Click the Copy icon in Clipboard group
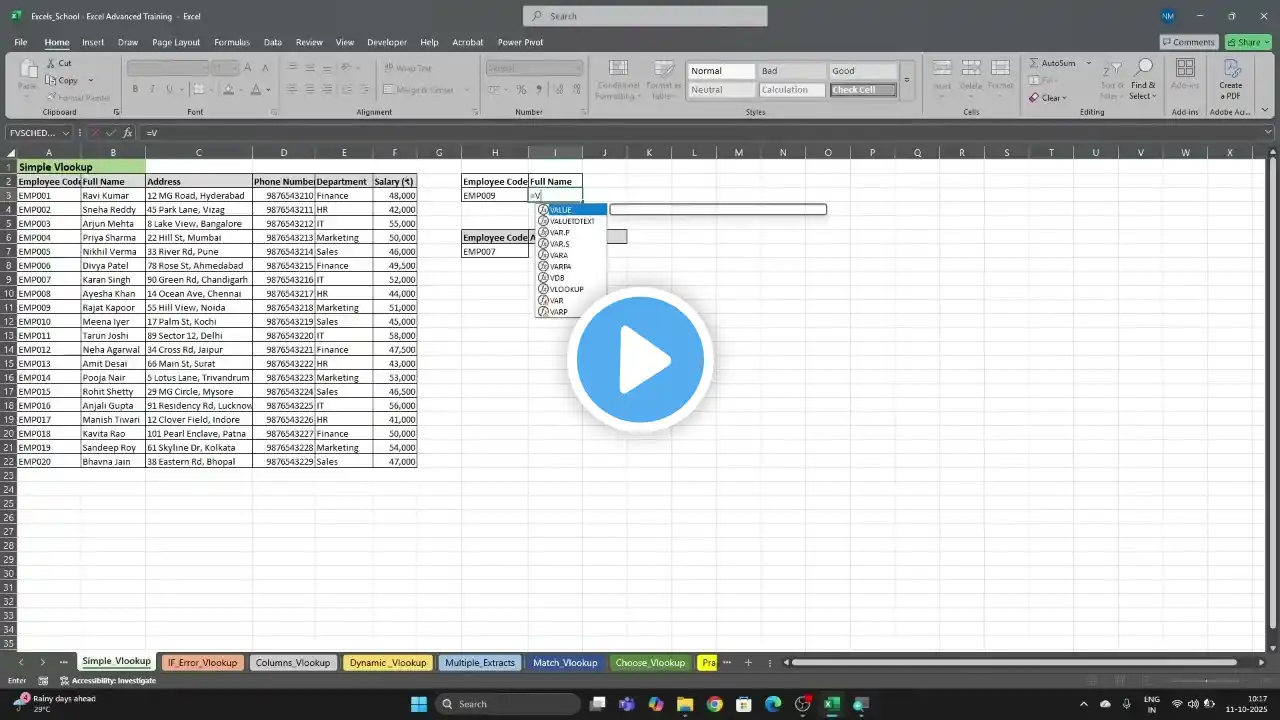The image size is (1280, 720). click(x=50, y=80)
